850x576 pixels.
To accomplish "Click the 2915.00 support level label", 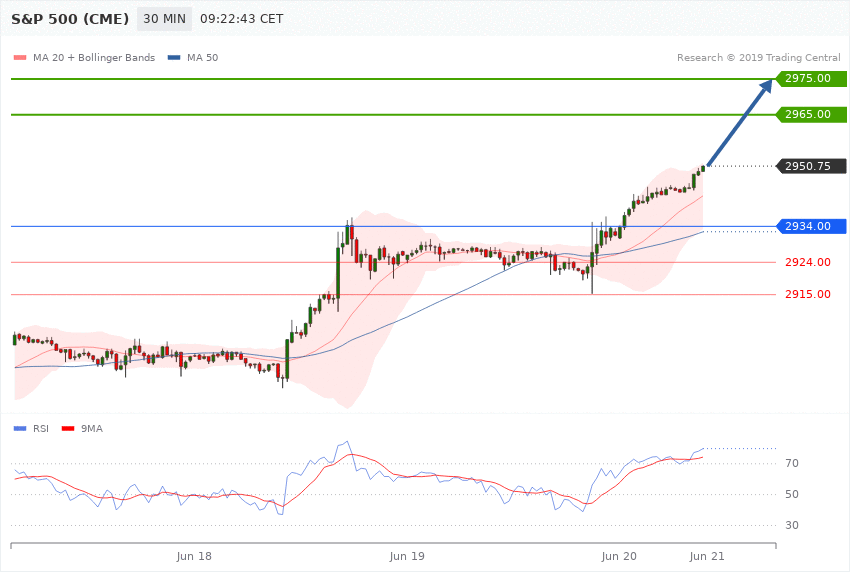I will 808,294.
